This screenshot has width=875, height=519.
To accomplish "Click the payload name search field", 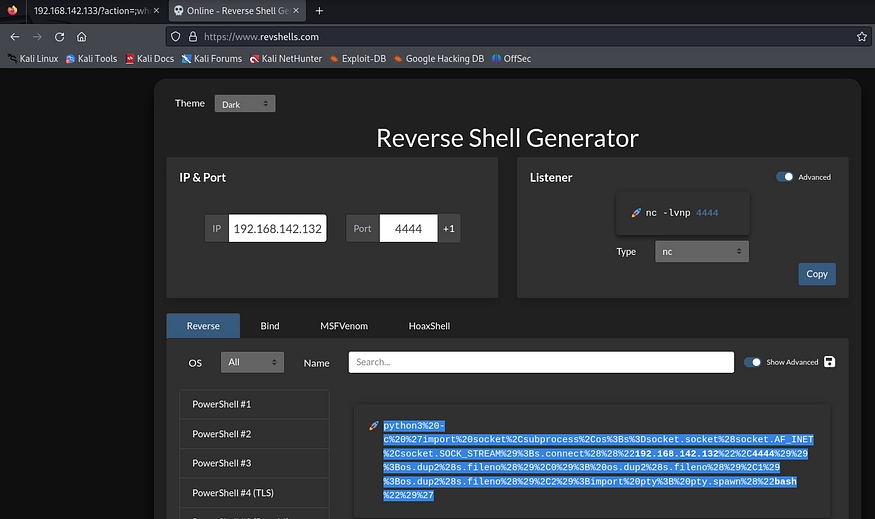I will (x=540, y=362).
